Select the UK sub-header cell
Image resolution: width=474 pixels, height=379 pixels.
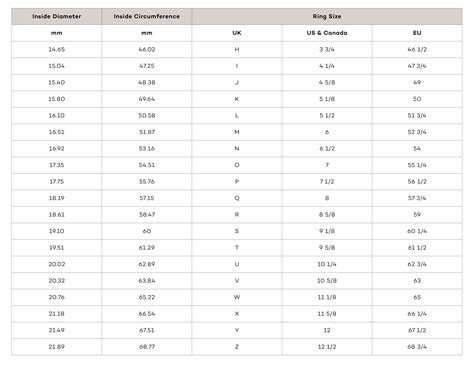[x=237, y=33]
